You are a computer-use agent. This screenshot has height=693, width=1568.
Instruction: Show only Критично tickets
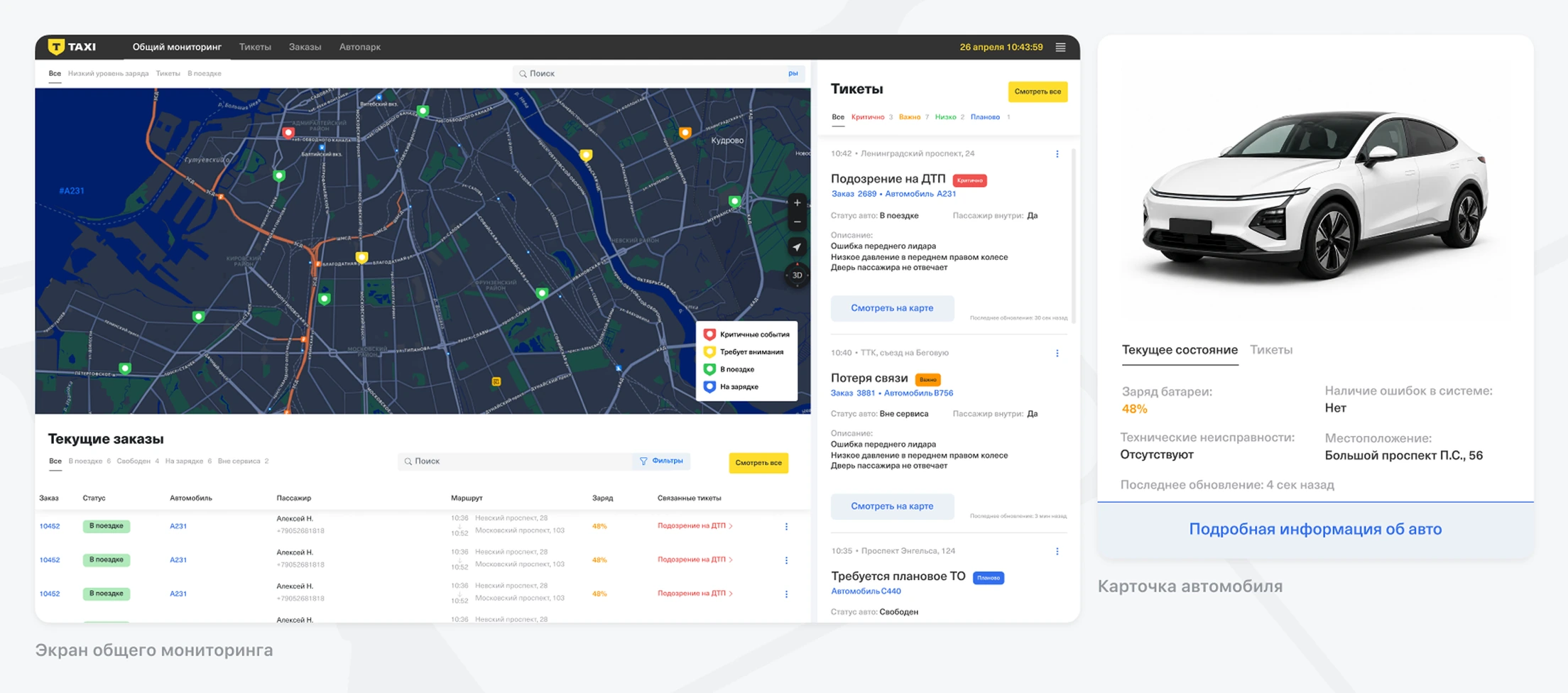coord(868,117)
